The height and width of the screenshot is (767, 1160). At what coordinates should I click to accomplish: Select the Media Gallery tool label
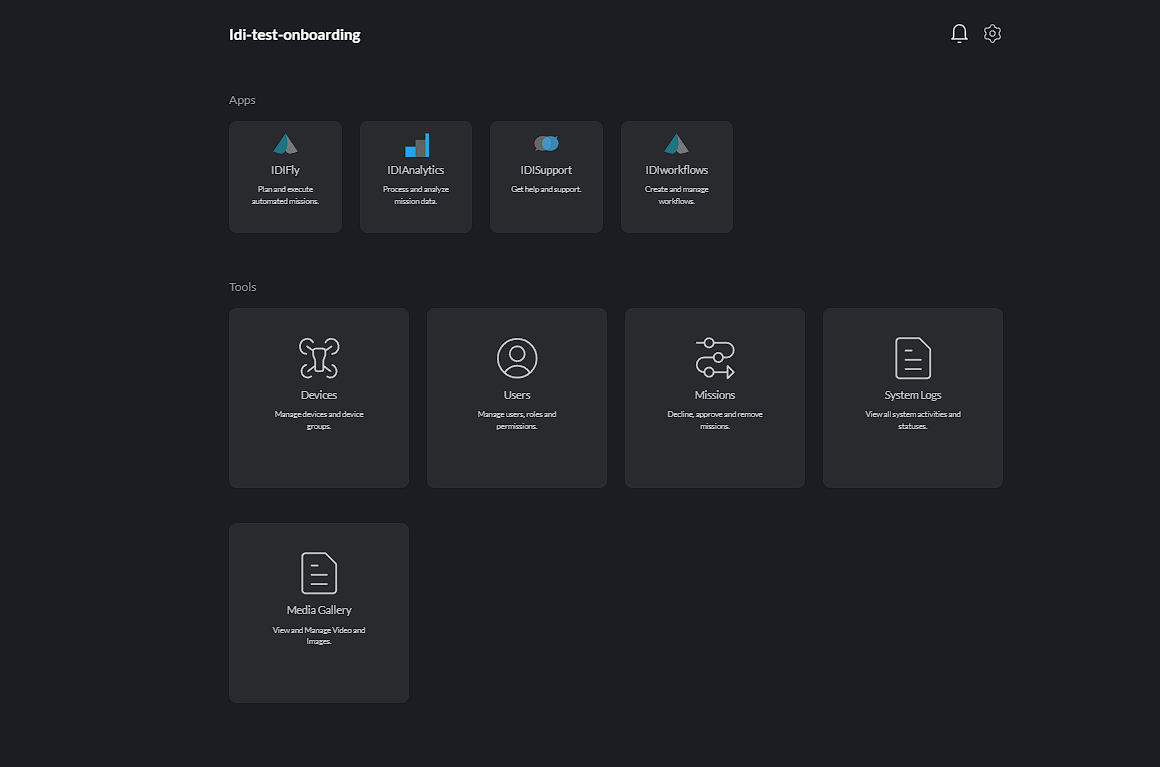319,610
